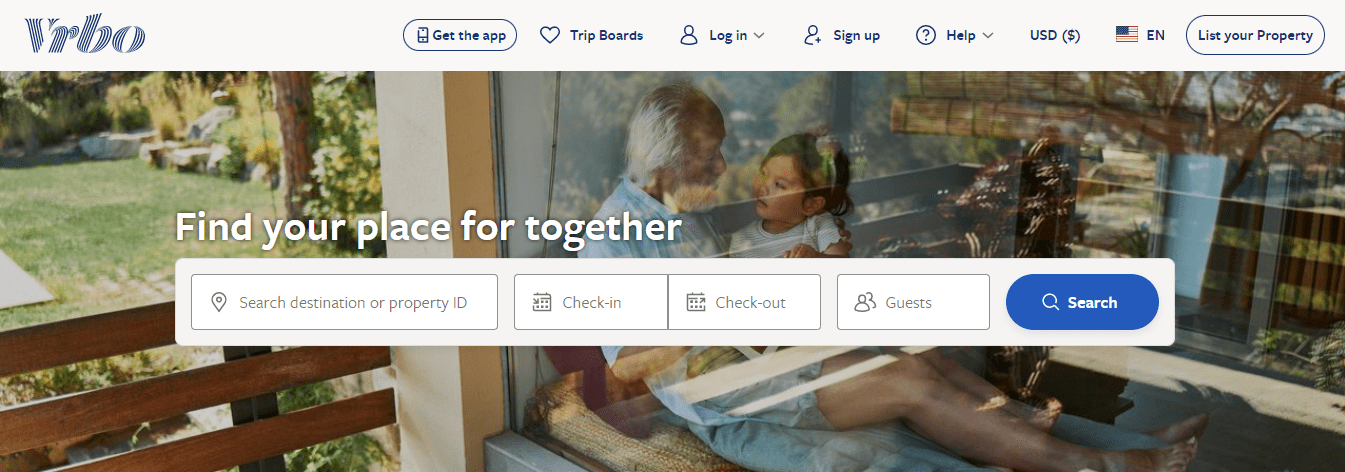This screenshot has width=1345, height=472.
Task: Expand the Log in dropdown chevron
Action: 759,36
